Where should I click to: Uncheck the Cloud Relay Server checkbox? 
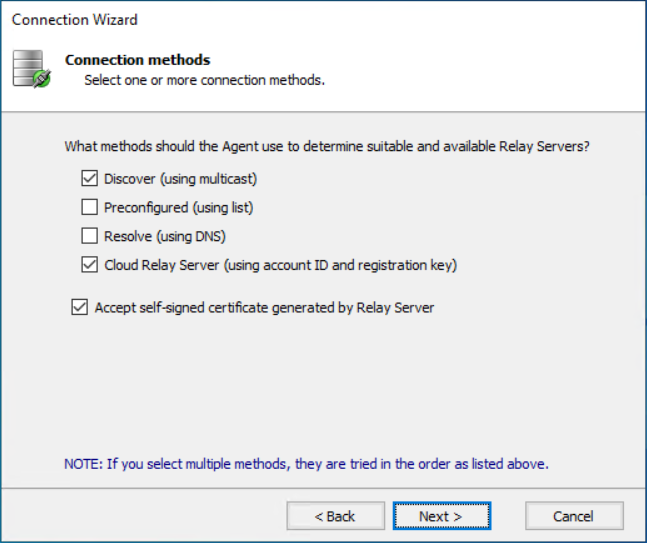point(88,265)
